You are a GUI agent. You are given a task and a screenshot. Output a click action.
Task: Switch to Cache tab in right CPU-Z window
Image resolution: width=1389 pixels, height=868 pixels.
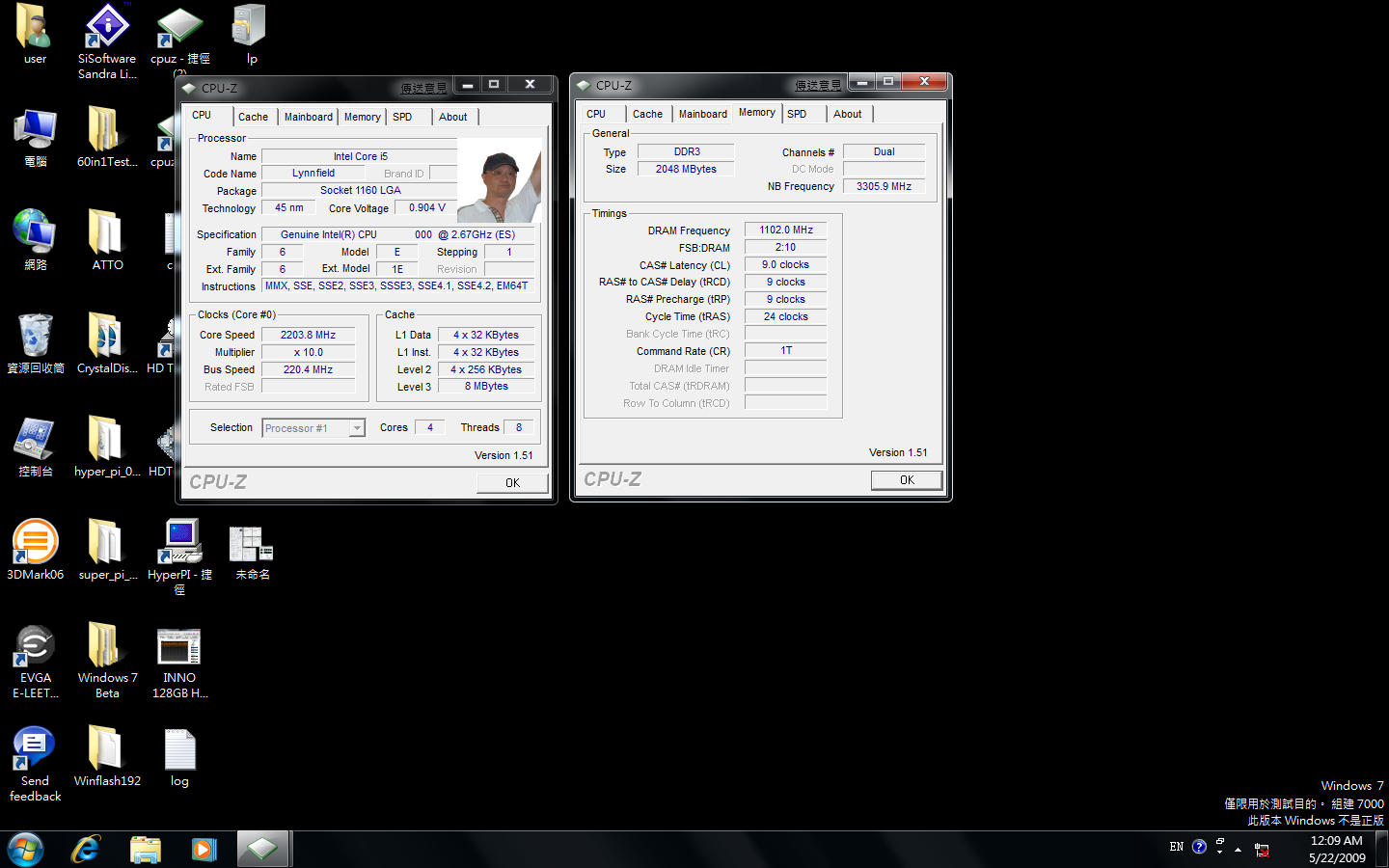point(647,114)
